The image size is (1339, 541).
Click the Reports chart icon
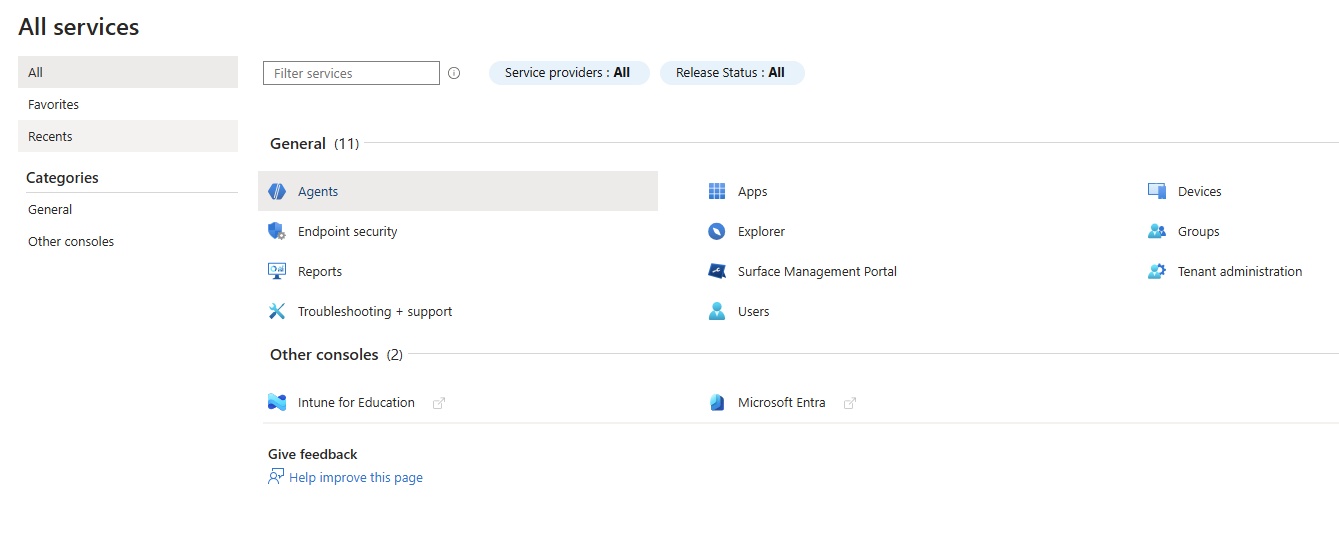click(277, 271)
